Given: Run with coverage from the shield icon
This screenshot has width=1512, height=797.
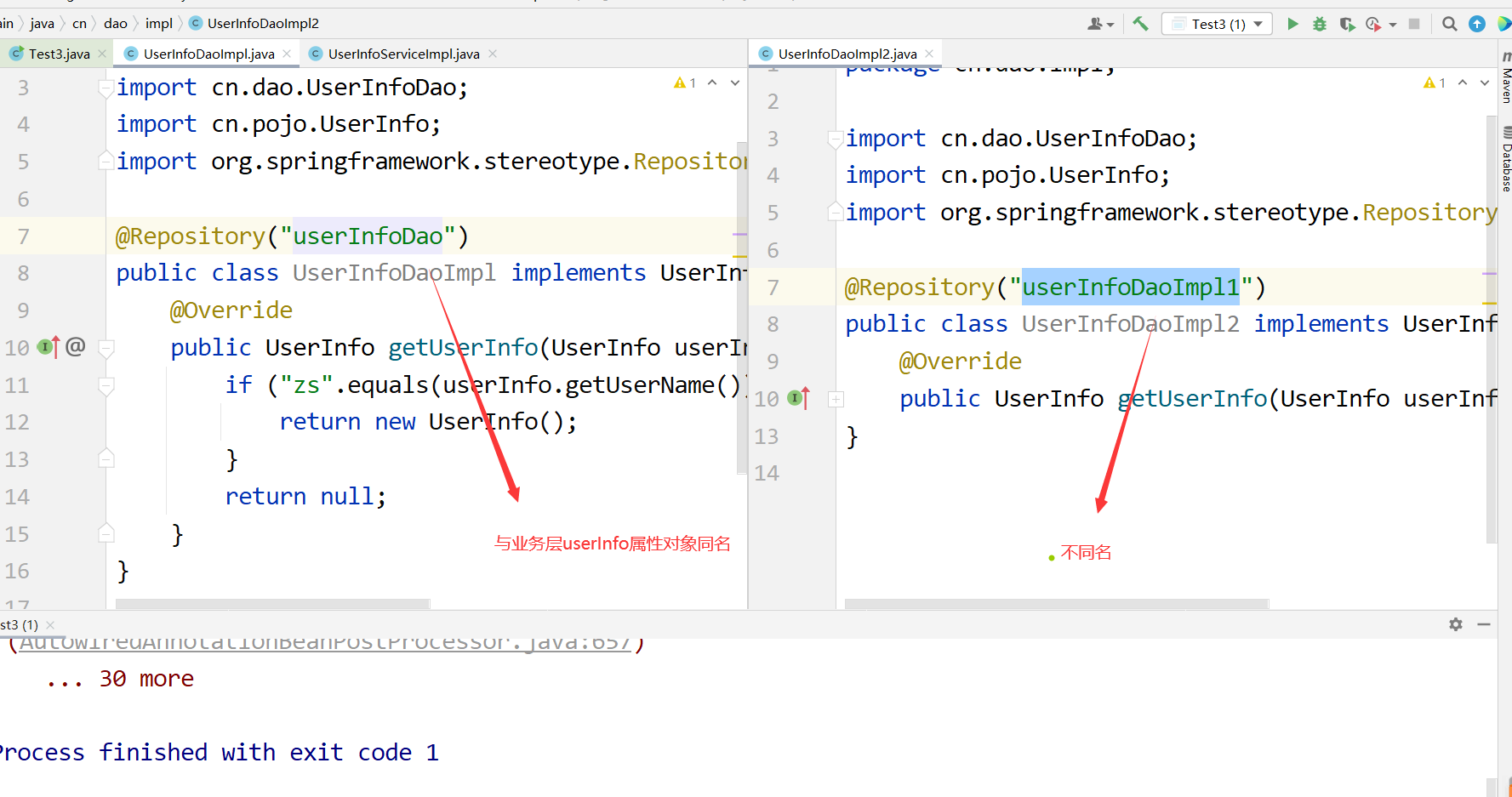Looking at the screenshot, I should tap(1347, 24).
